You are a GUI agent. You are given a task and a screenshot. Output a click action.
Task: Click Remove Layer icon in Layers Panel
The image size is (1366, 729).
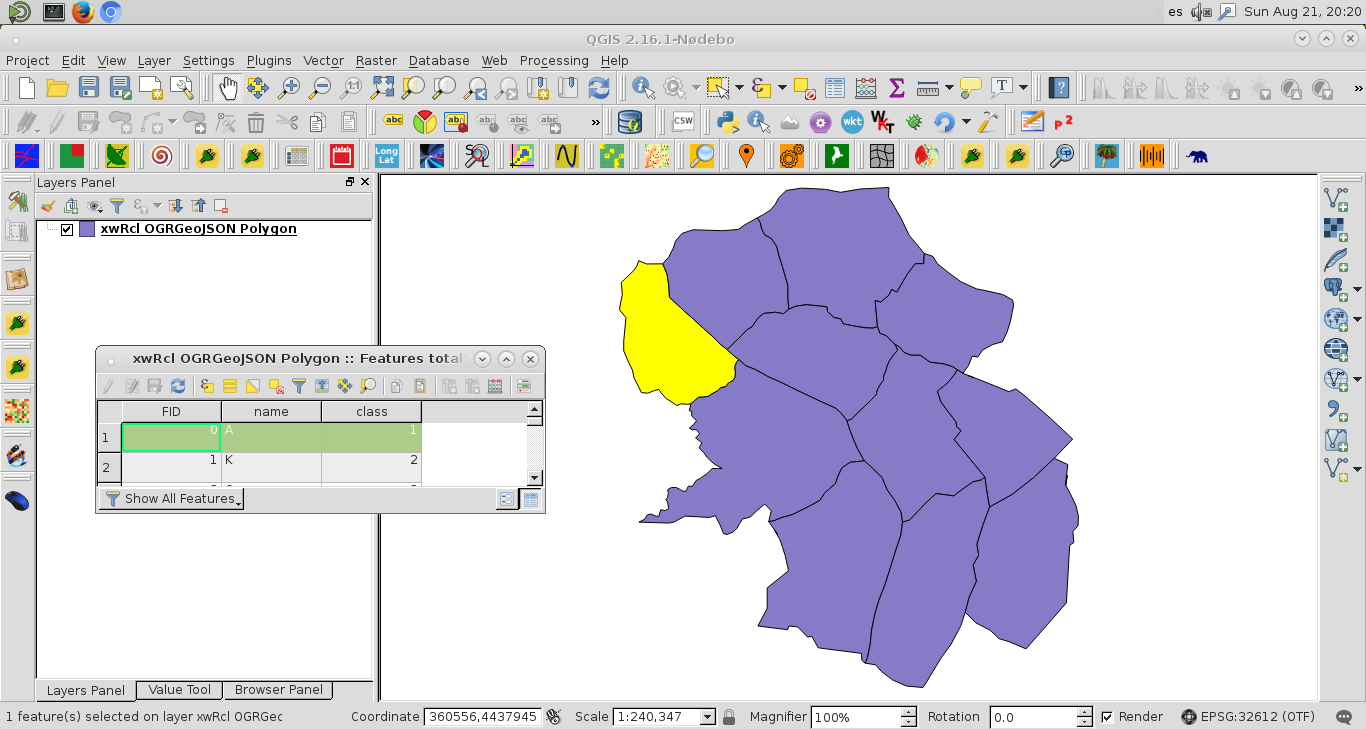point(221,206)
